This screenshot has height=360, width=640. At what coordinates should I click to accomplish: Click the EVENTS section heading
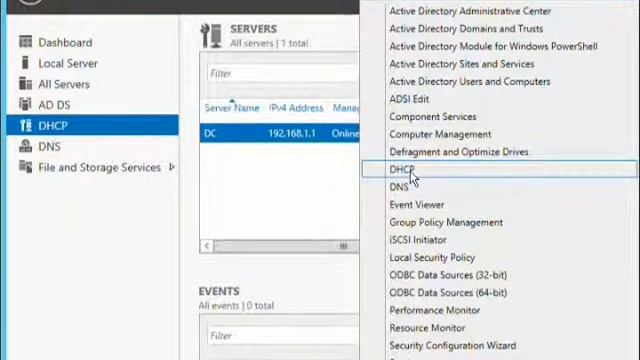[x=219, y=291]
